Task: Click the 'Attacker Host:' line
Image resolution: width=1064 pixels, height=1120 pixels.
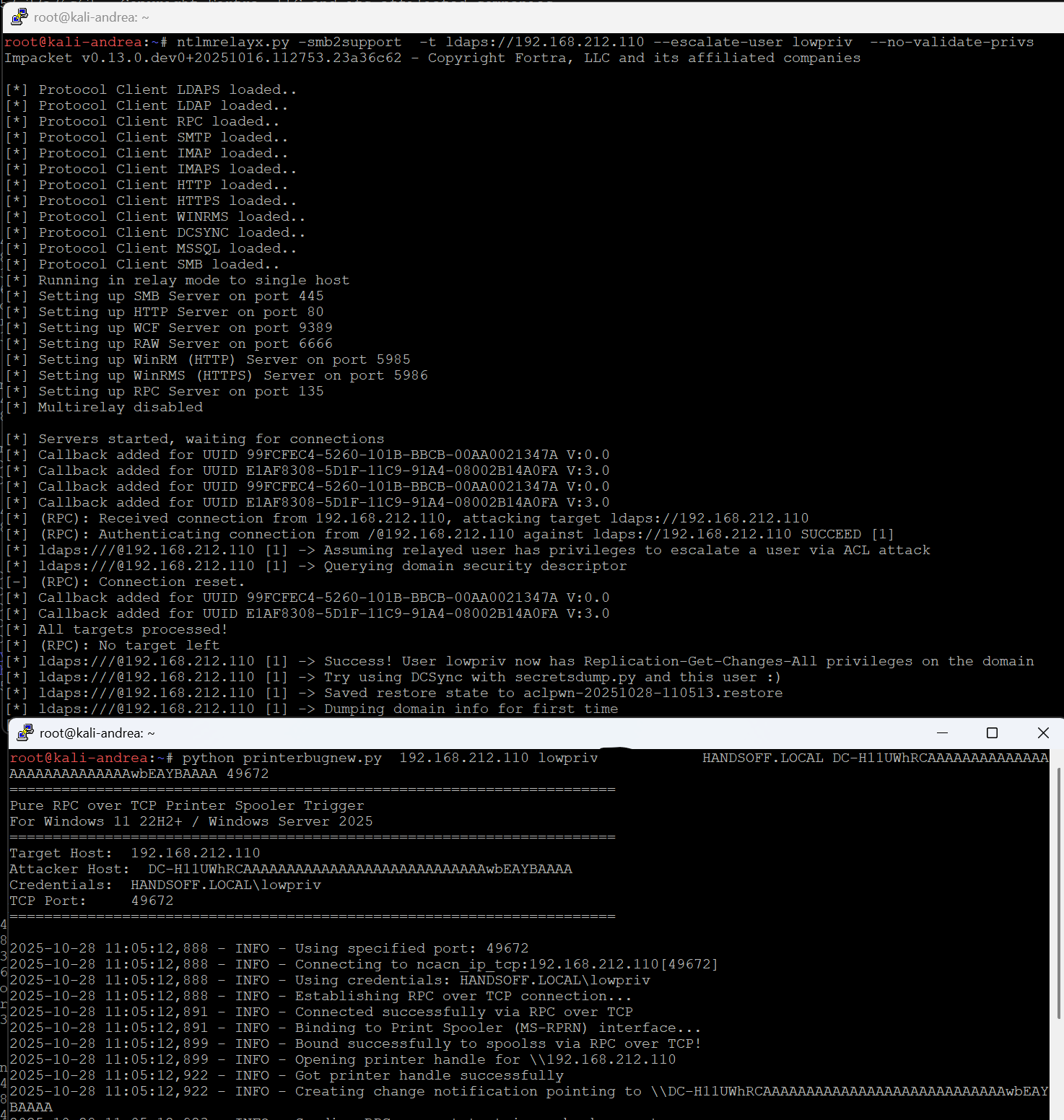Action: 291,869
